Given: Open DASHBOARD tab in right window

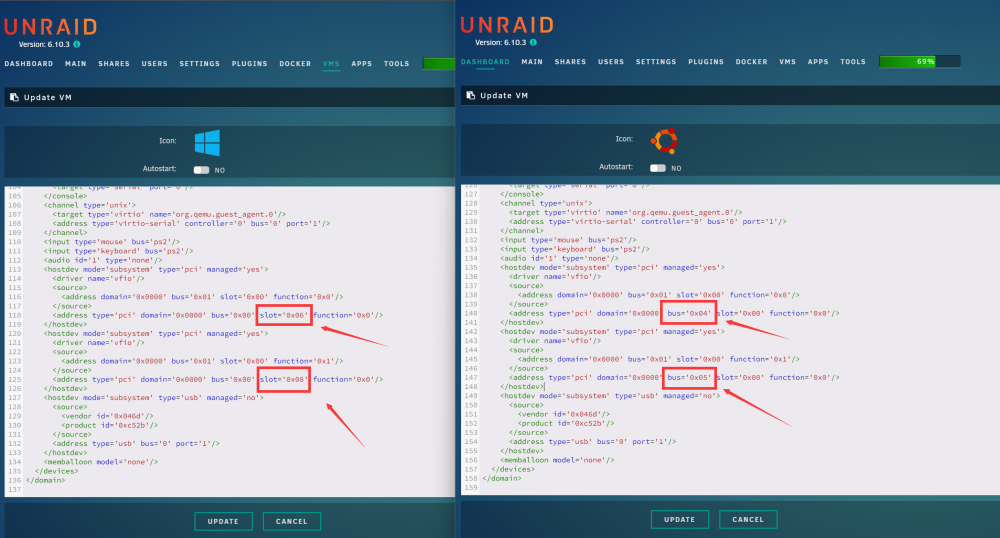Looking at the screenshot, I should [x=485, y=62].
